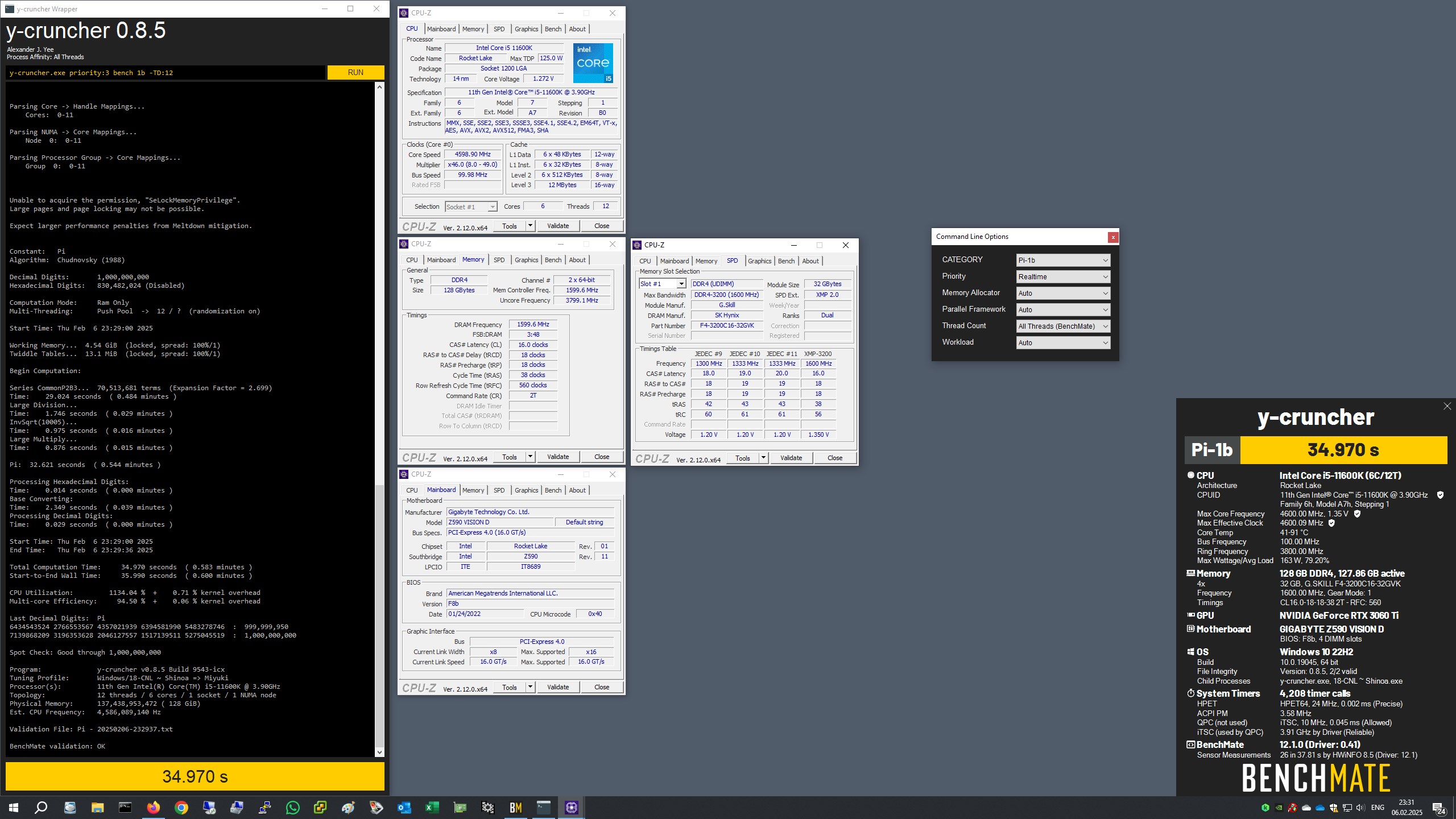Click Validate in the CPU-Z CPU window
The height and width of the screenshot is (819, 1456).
click(558, 226)
